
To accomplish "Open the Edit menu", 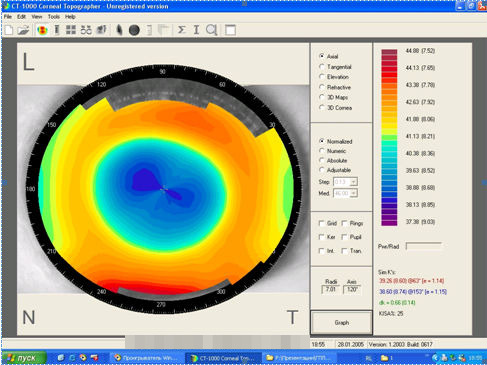I will click(x=21, y=17).
